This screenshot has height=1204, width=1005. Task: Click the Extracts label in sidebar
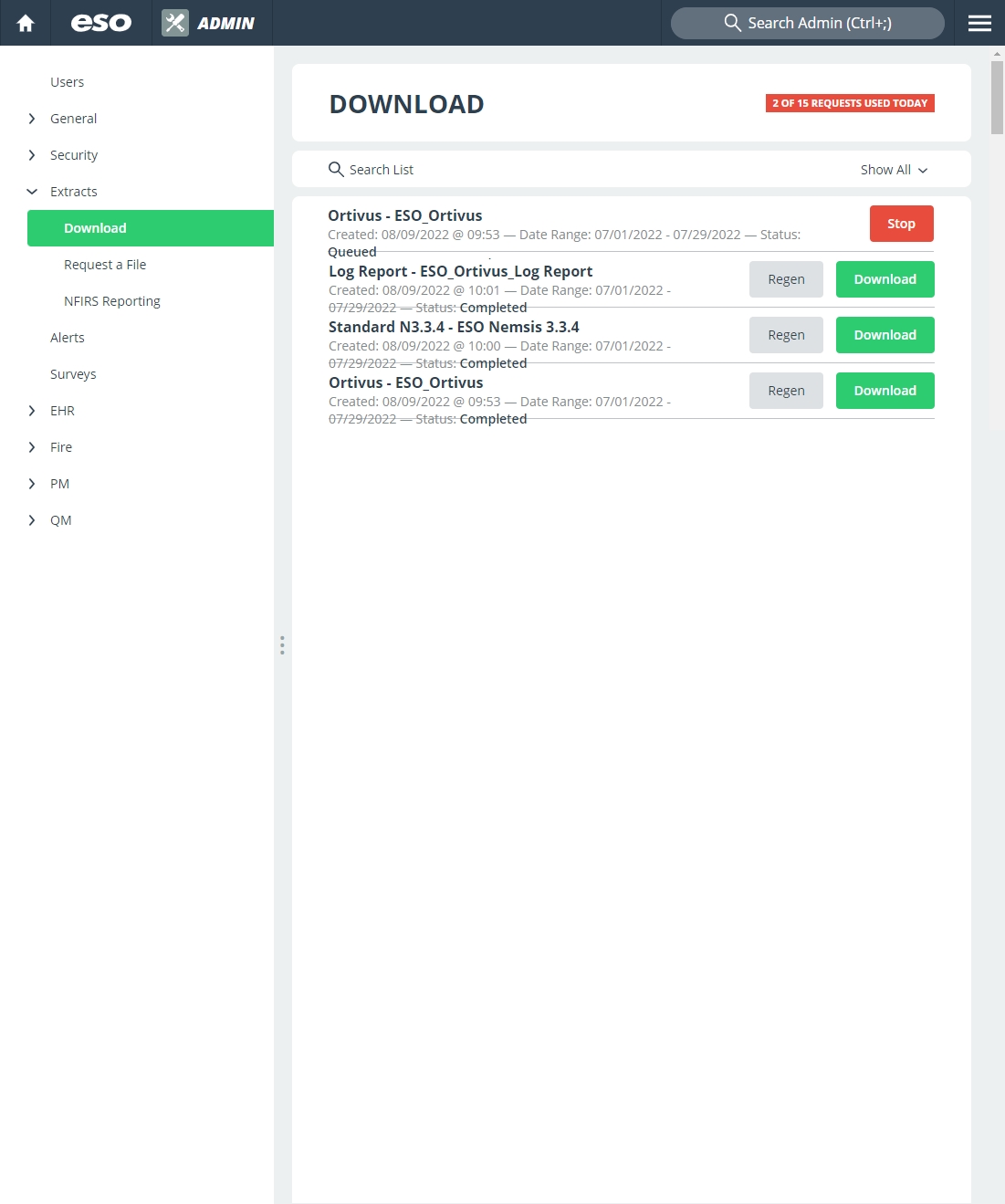(x=74, y=192)
